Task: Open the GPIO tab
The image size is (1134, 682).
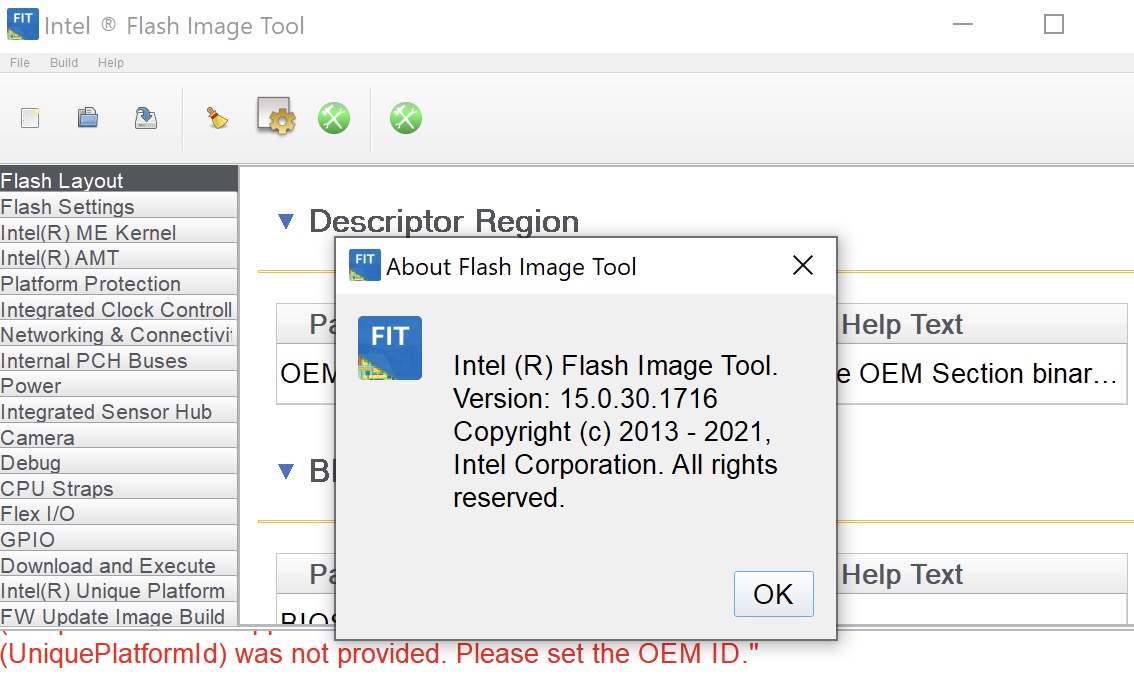Action: [28, 540]
